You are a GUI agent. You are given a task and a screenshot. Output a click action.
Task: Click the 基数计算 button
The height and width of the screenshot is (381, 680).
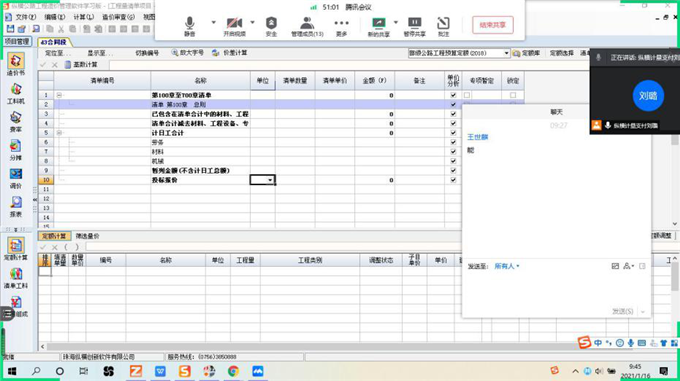click(81, 65)
